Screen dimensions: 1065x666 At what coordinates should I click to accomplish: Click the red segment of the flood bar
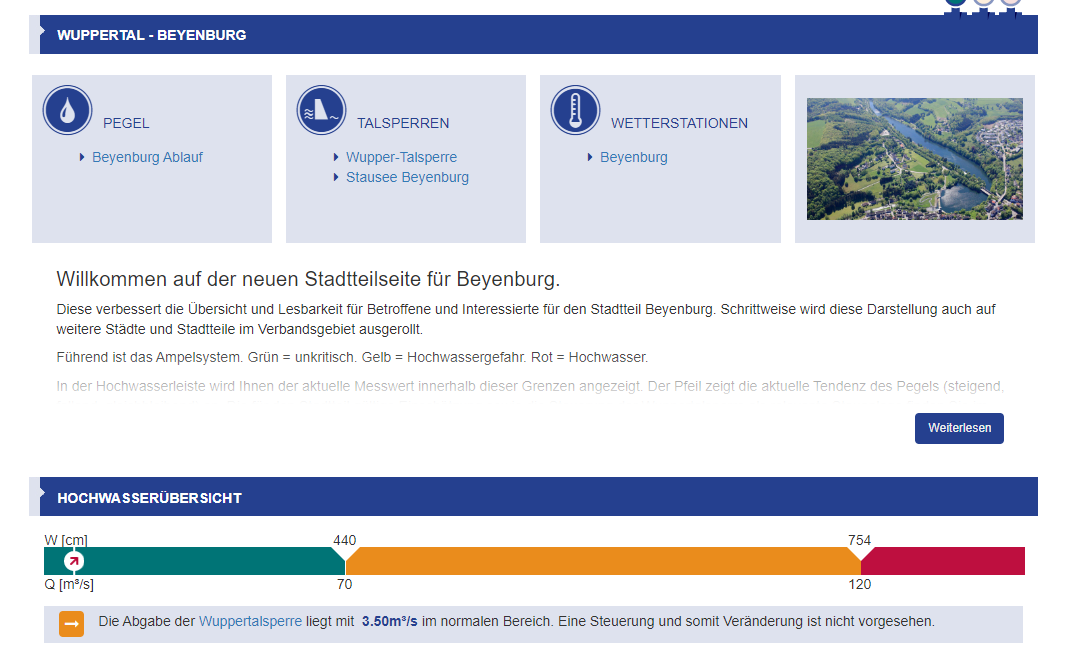945,561
